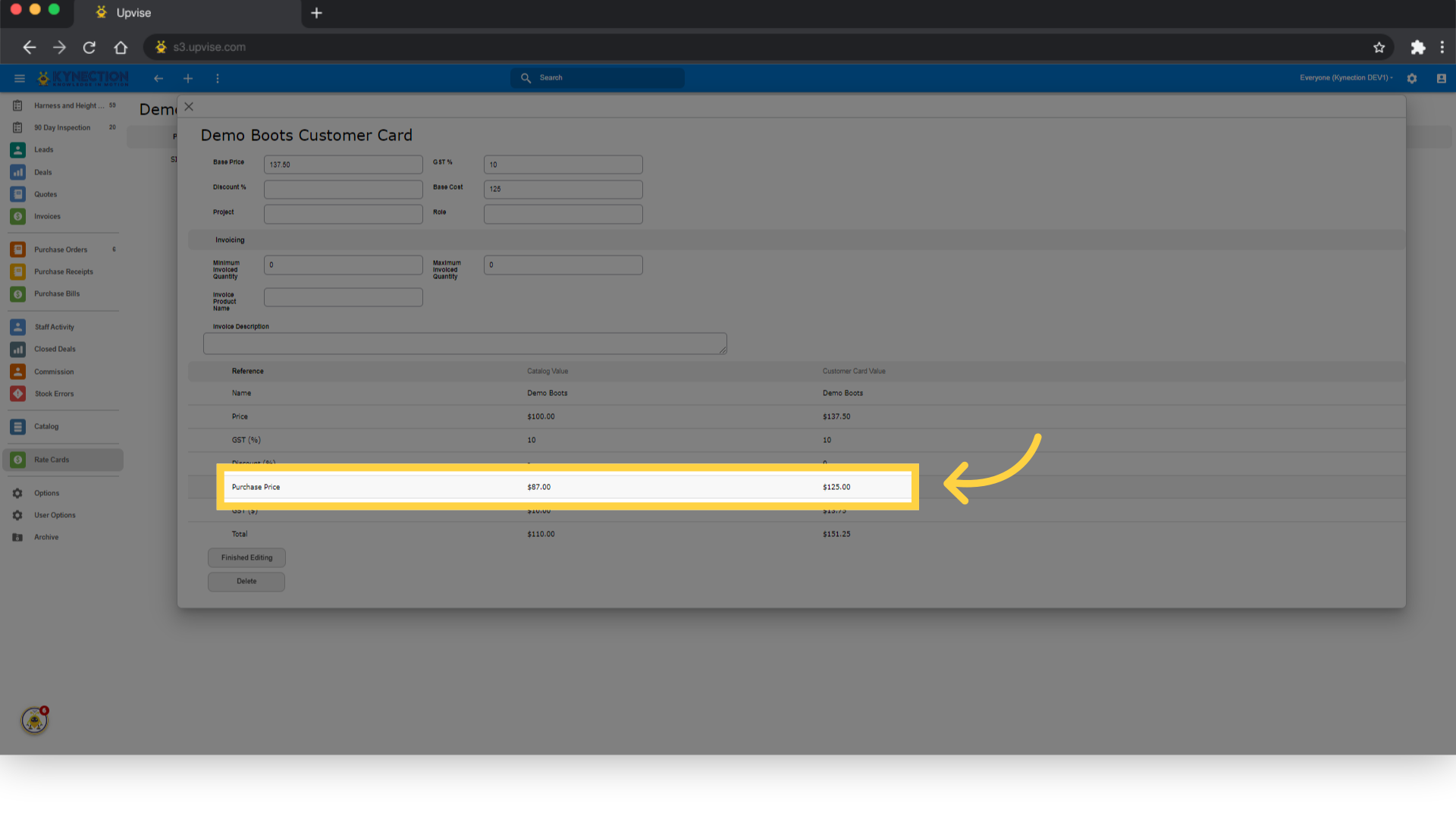Viewport: 1456px width, 819px height.
Task: Select the Stock Errors icon
Action: pos(17,394)
